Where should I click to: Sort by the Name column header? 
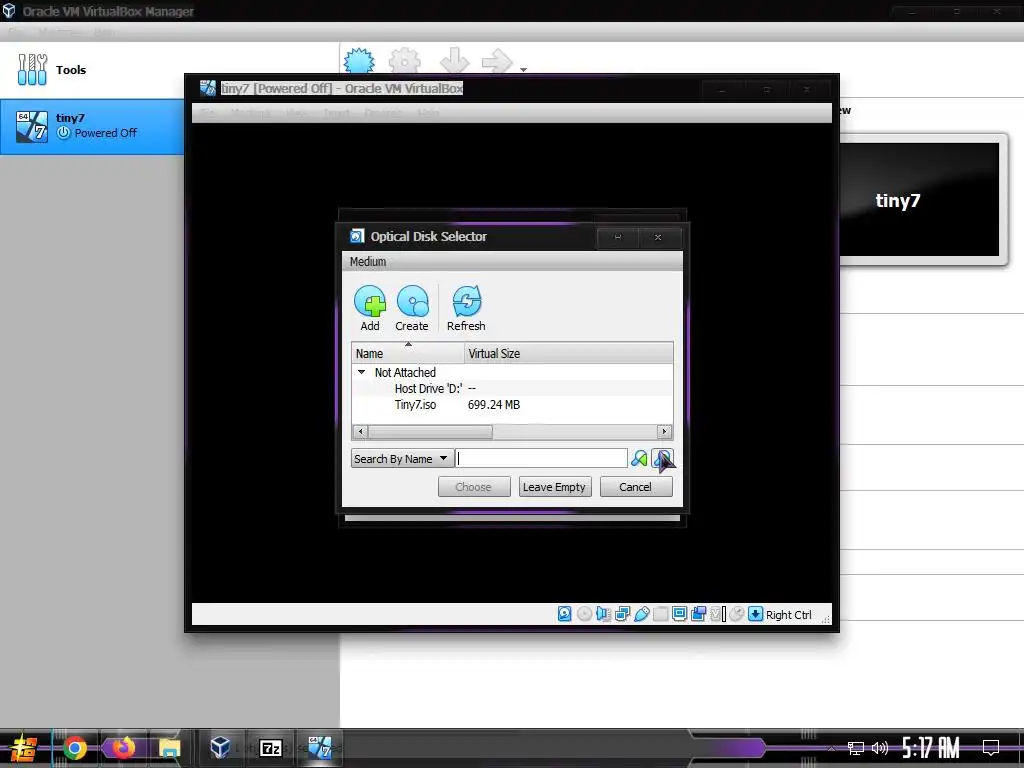408,353
